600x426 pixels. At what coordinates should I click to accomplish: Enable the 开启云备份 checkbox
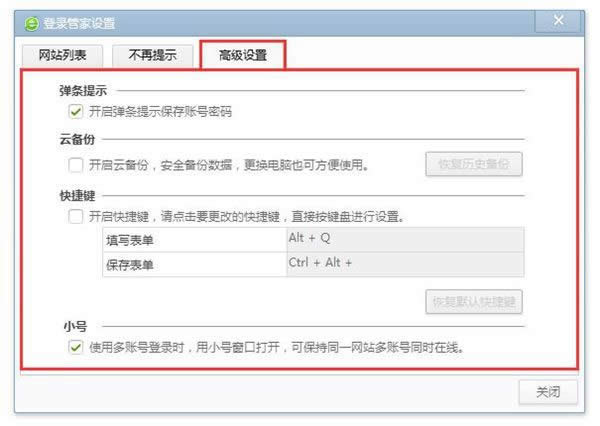(75, 165)
